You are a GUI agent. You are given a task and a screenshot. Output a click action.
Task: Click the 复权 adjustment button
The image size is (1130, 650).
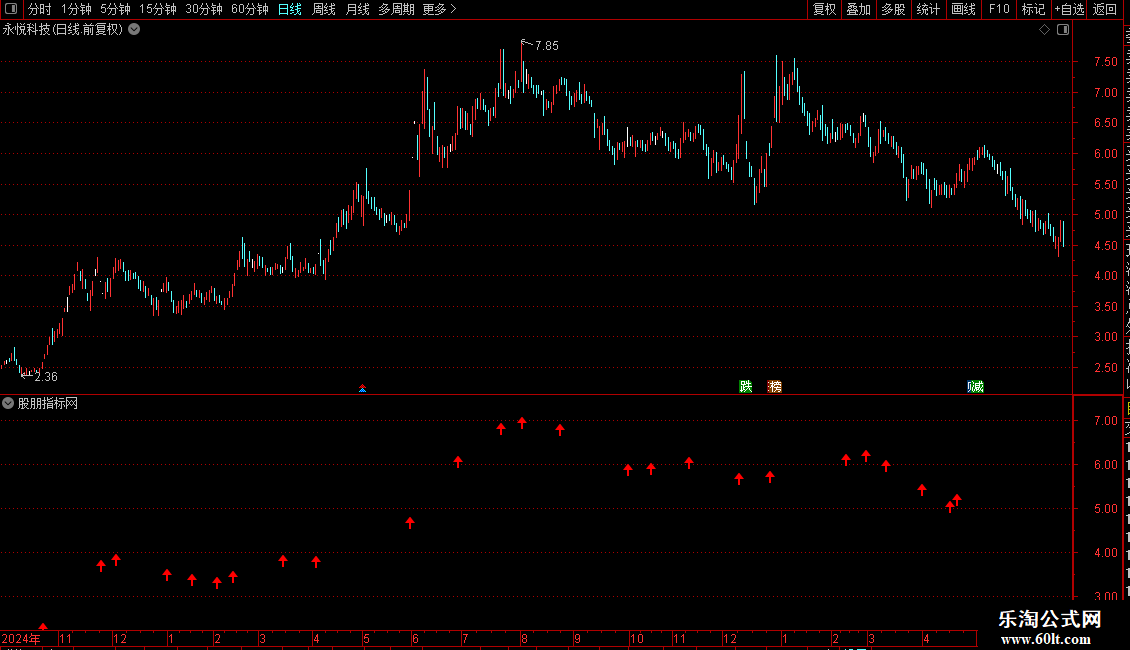pos(824,9)
